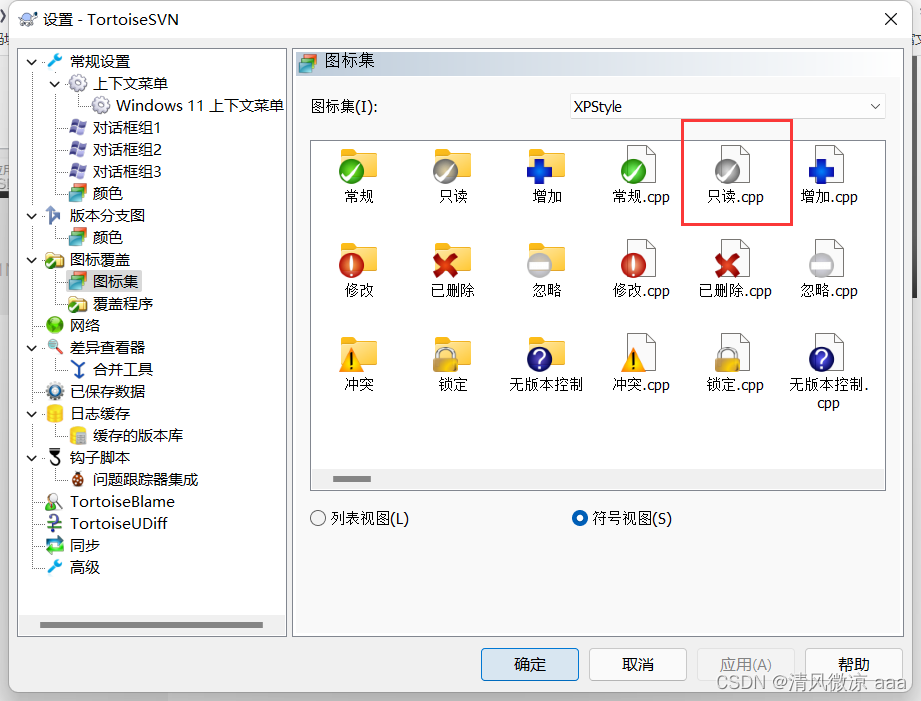The height and width of the screenshot is (701, 921).
Task: Click the hook icon beside 钩子脚本
Action: 55,457
